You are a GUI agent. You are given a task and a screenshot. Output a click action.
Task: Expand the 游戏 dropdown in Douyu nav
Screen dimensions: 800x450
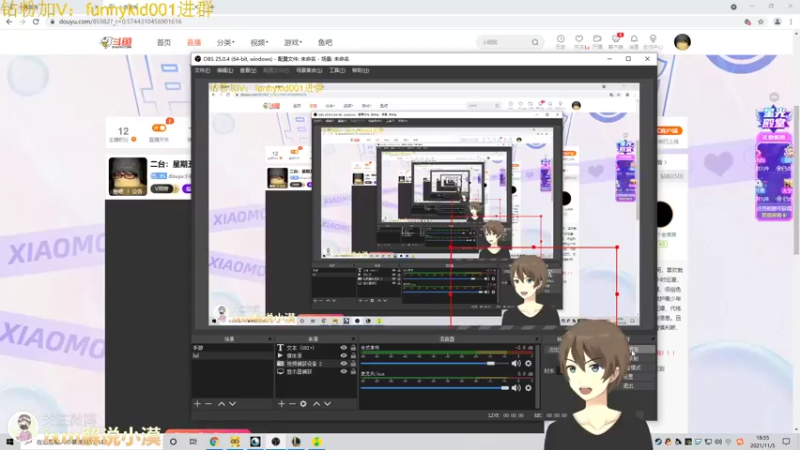(x=293, y=42)
